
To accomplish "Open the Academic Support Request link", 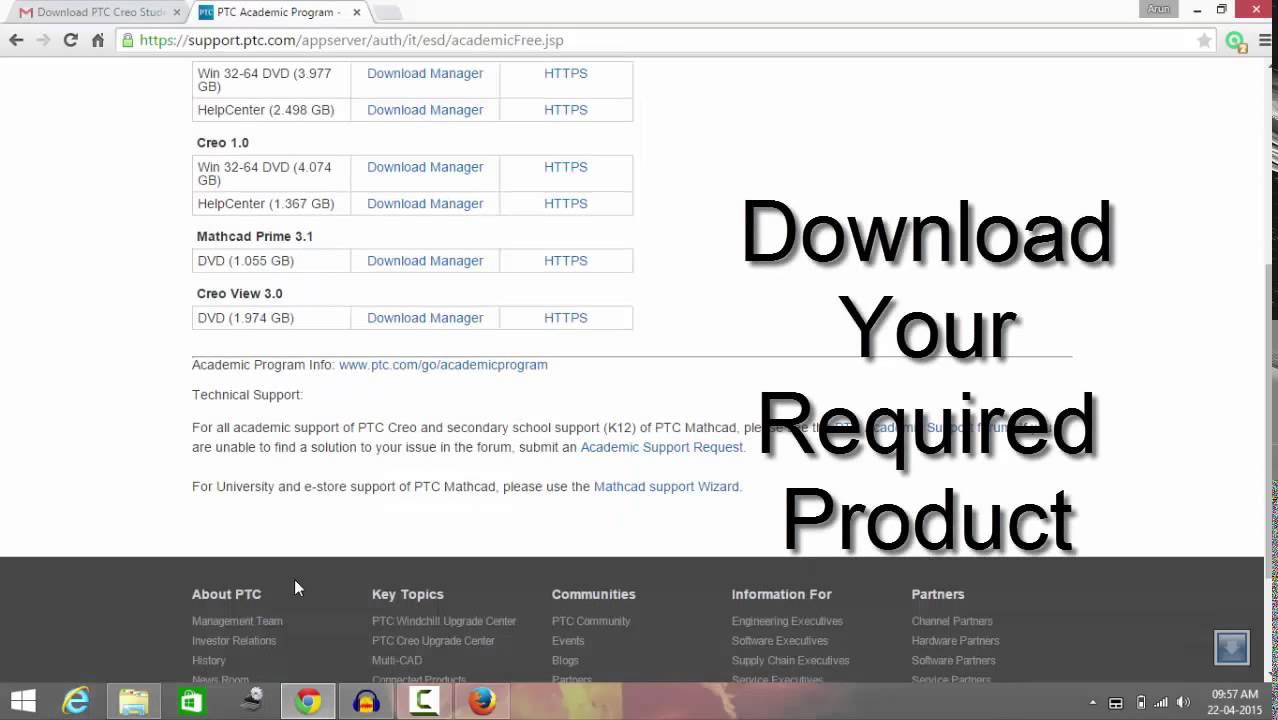I will pos(661,447).
